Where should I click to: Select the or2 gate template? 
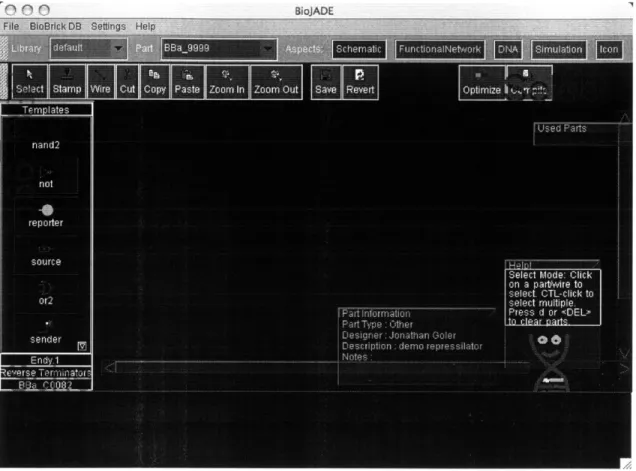(46, 295)
